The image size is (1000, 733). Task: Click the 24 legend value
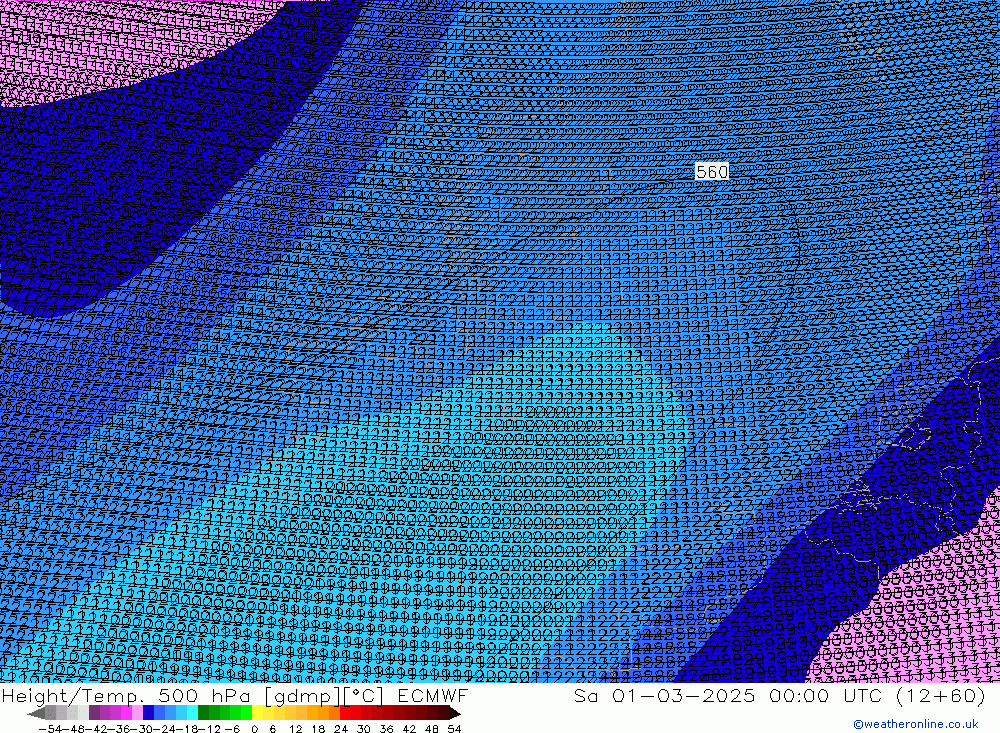pos(341,729)
